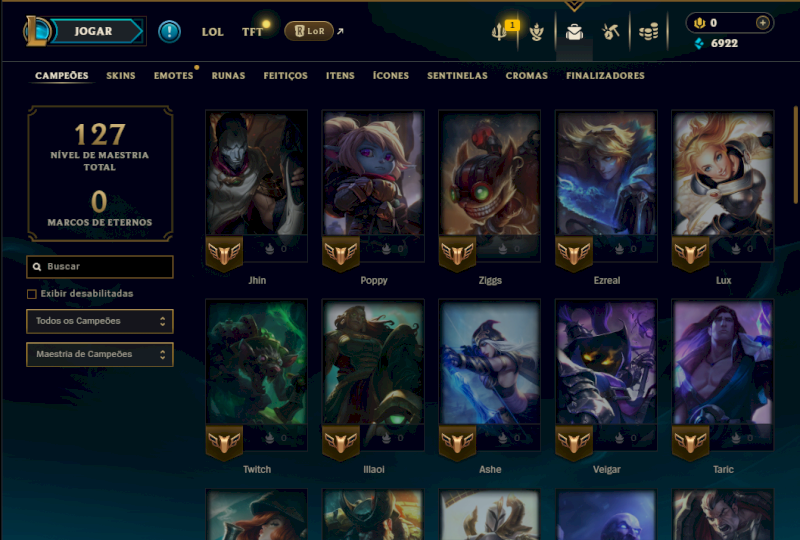Viewport: 800px width, 540px height.
Task: Click the Jhin mastery crest badge
Action: click(x=224, y=253)
